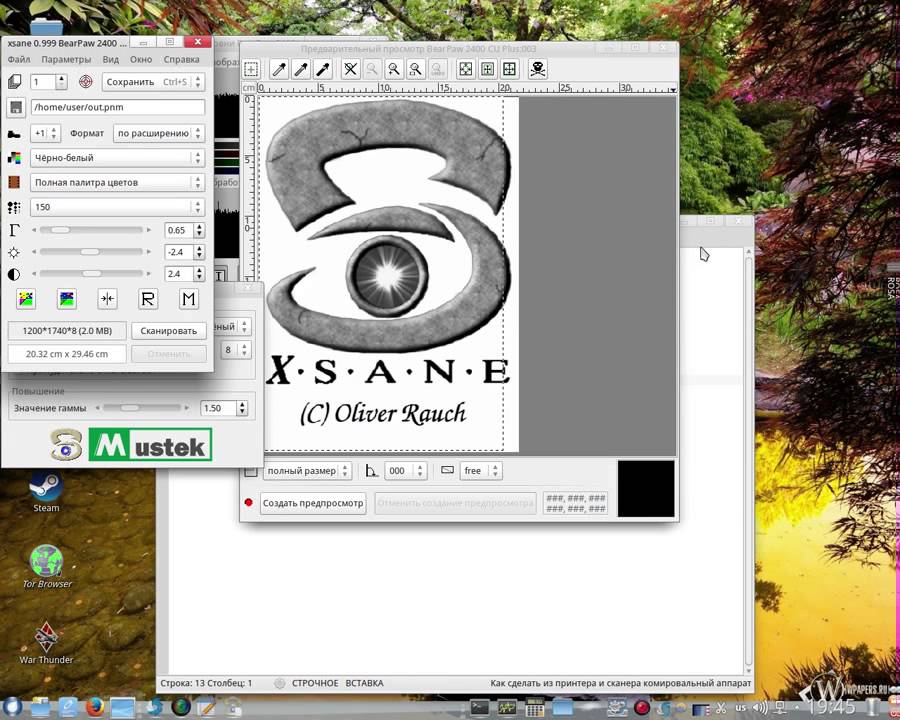Image resolution: width=900 pixels, height=720 pixels.
Task: Click the brightness value field -2.4
Action: (179, 252)
